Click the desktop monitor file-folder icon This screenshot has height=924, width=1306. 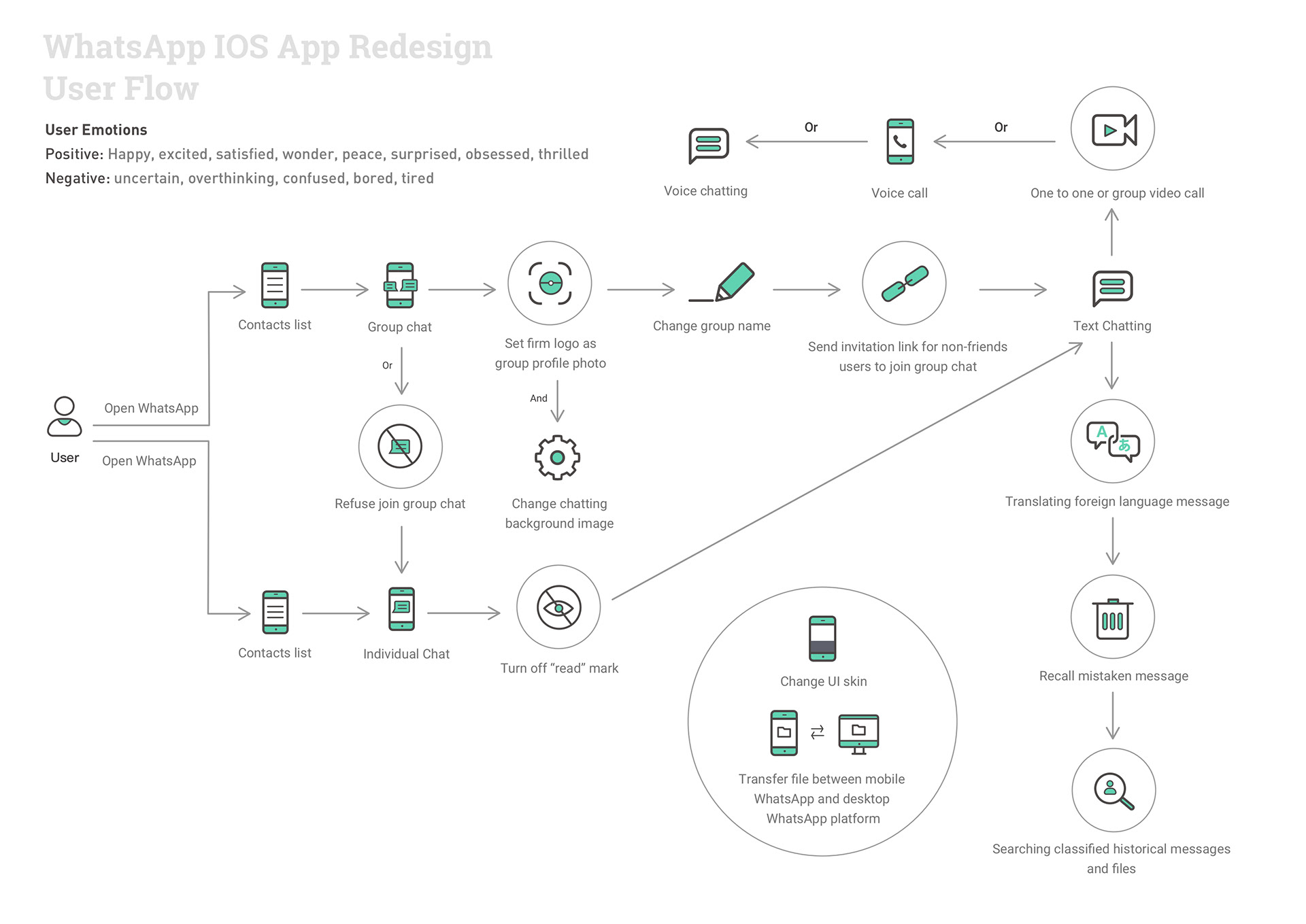[859, 734]
